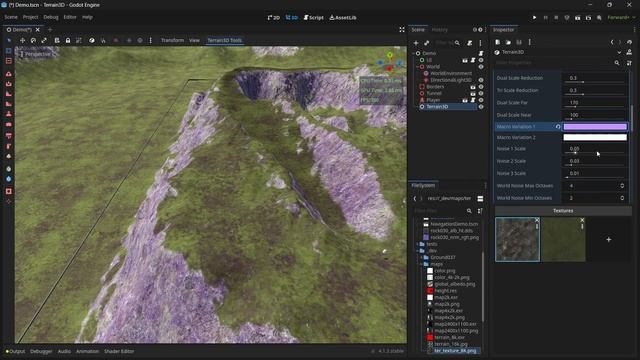Screen dimensions: 640x360
Task: Click the new resource icon in Inspector
Action: click(498, 42)
